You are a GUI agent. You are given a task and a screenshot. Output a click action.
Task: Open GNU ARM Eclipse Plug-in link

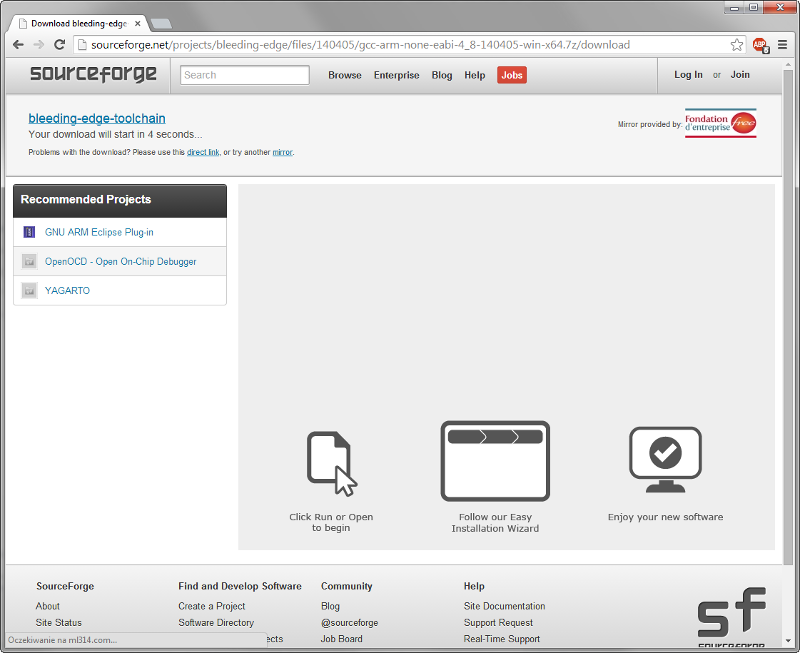click(99, 232)
